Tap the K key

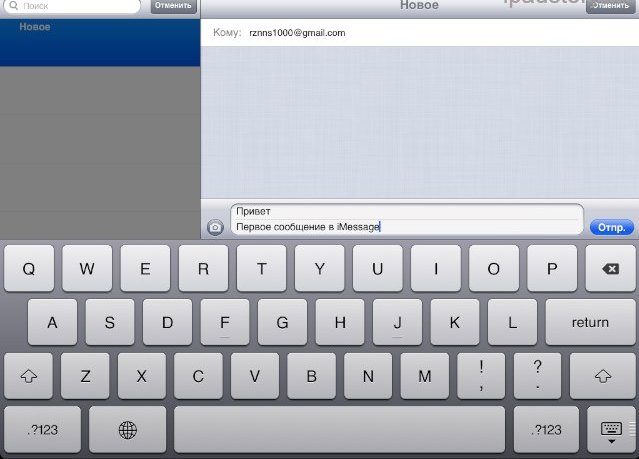(455, 322)
